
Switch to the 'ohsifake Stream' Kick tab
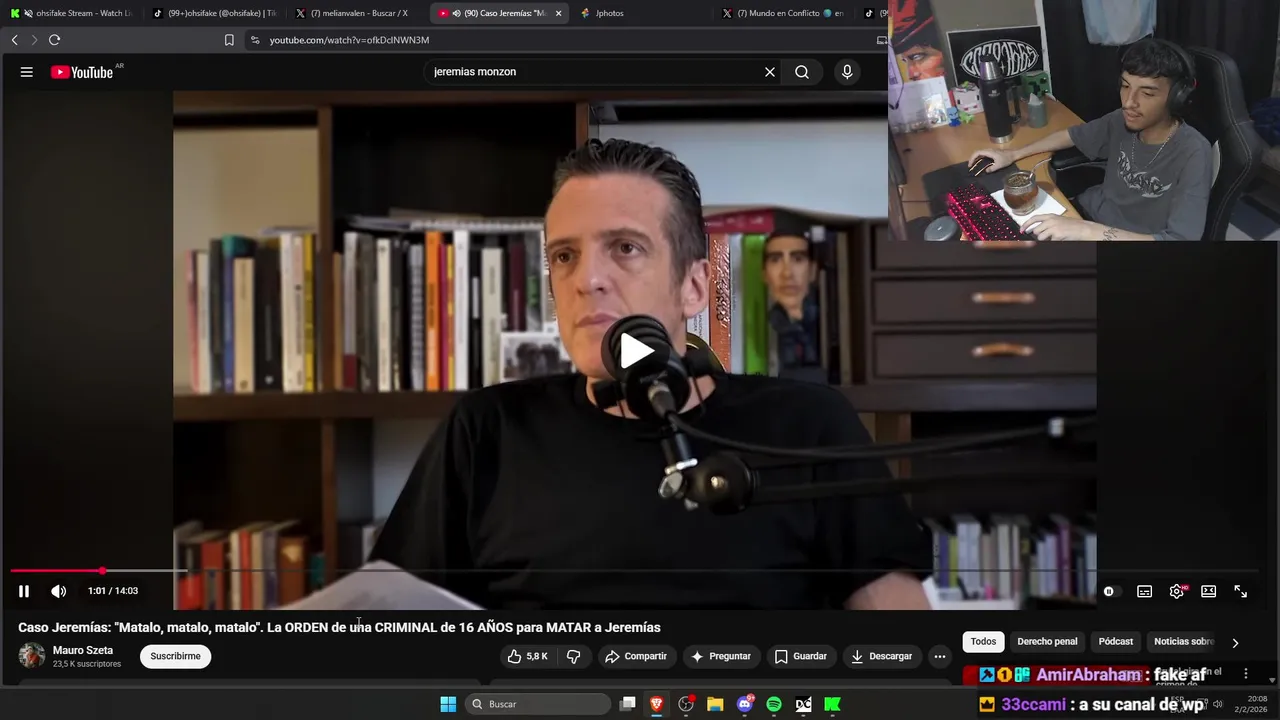[x=73, y=13]
